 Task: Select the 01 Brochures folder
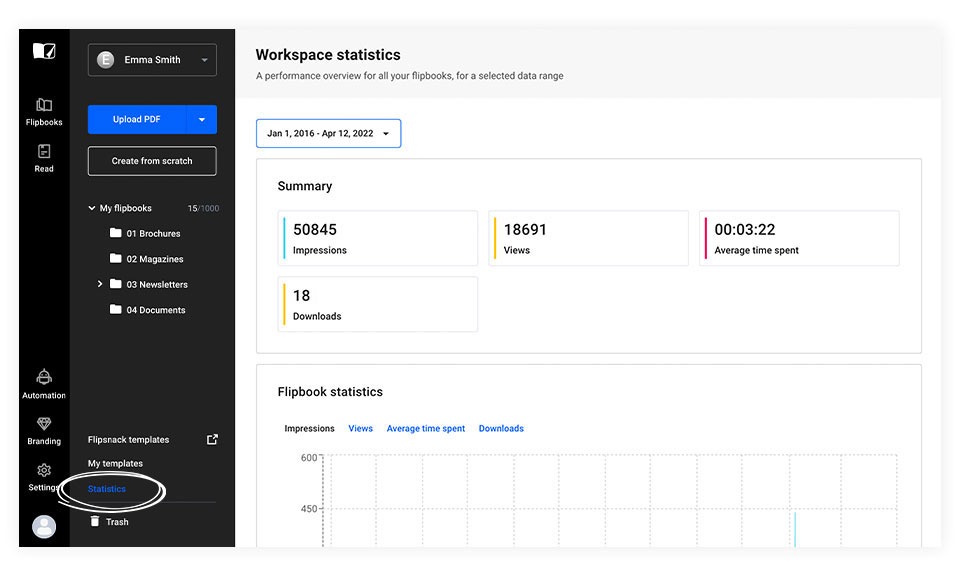coord(153,233)
